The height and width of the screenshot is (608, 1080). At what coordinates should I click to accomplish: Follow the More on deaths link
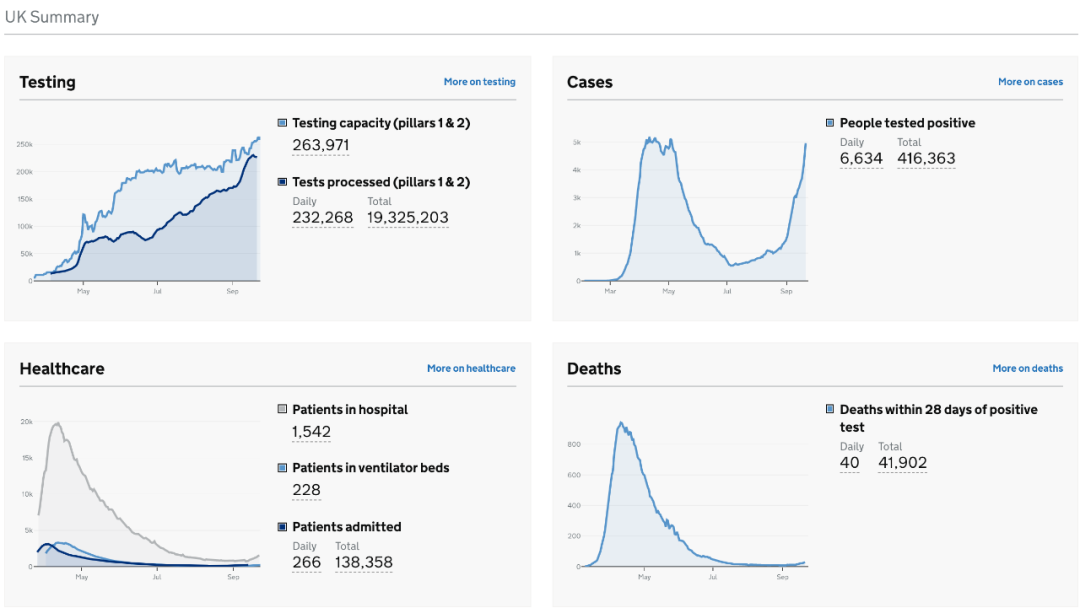pos(1027,368)
